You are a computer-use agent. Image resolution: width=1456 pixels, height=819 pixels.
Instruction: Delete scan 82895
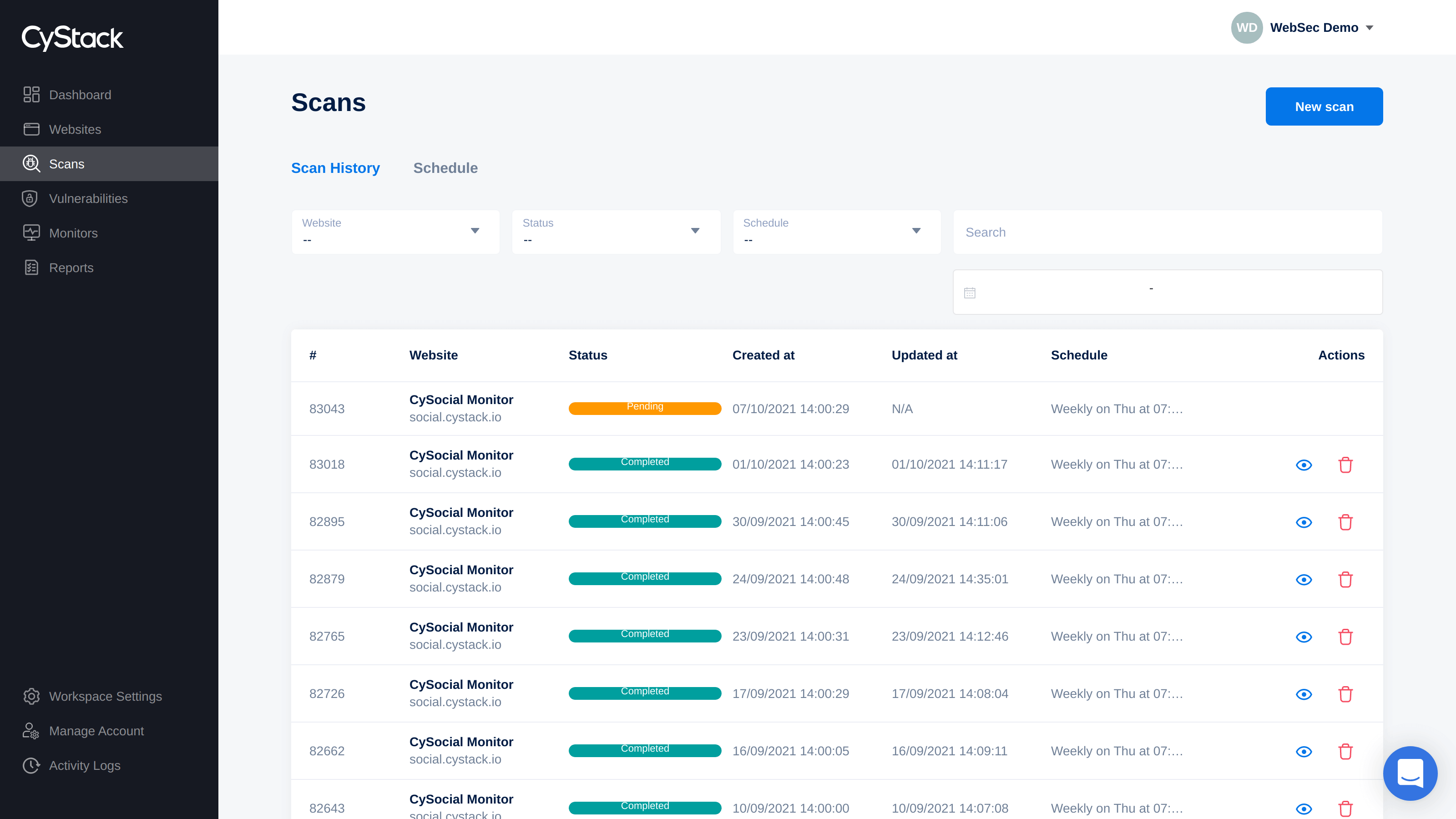tap(1345, 522)
